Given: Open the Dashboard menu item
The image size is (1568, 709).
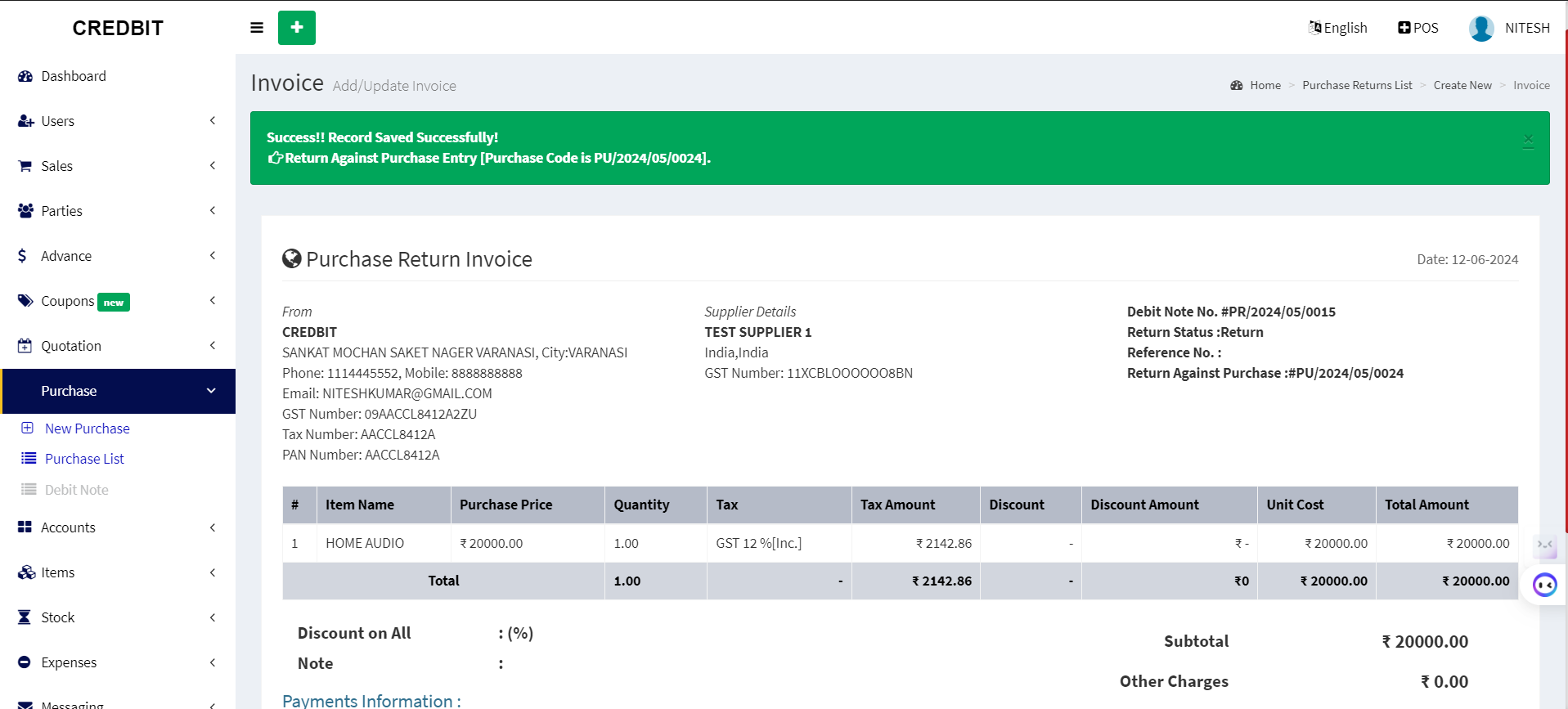Looking at the screenshot, I should coord(118,76).
